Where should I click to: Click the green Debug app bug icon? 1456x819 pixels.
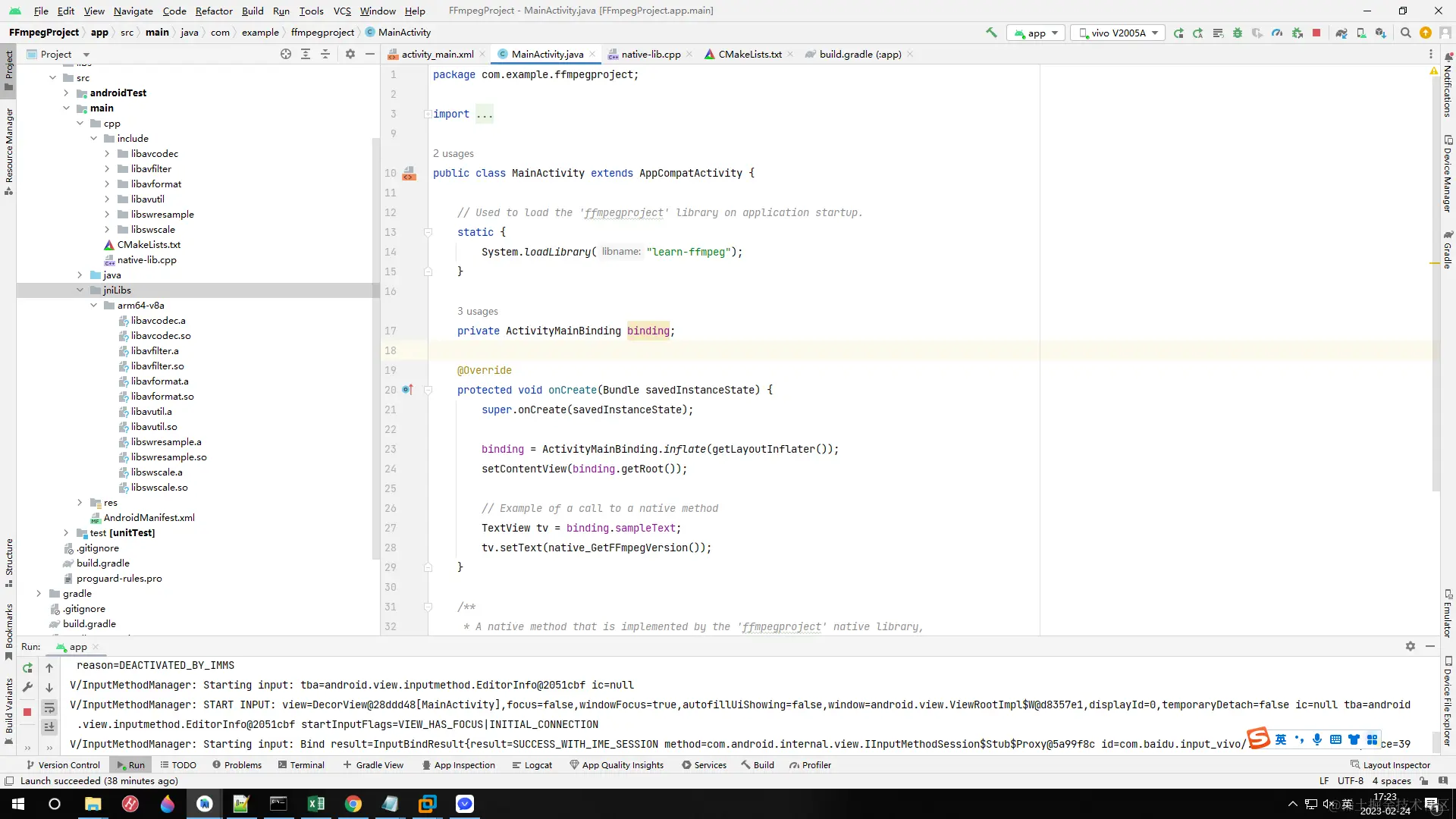[1238, 33]
